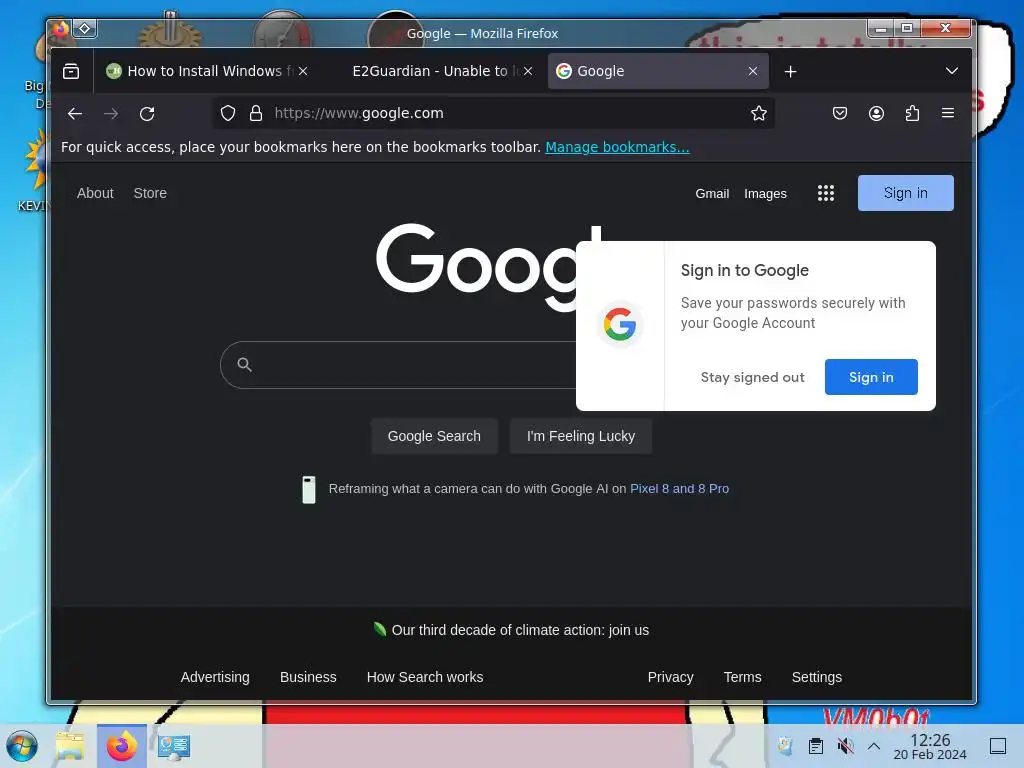Open the Business footer link
Screen dimensions: 1024x768
click(x=308, y=677)
